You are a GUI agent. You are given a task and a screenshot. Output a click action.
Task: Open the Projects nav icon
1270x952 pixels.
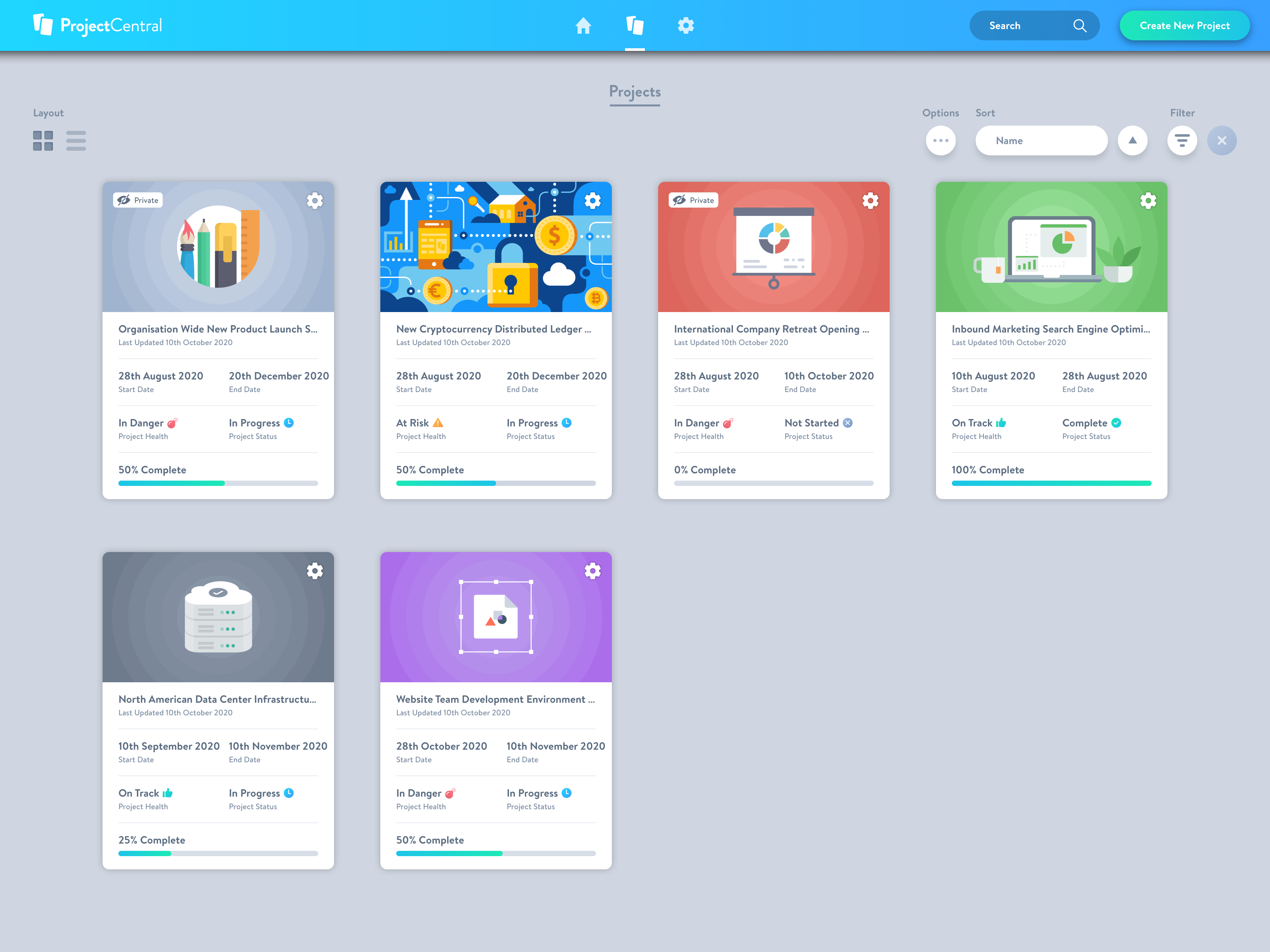coord(634,25)
